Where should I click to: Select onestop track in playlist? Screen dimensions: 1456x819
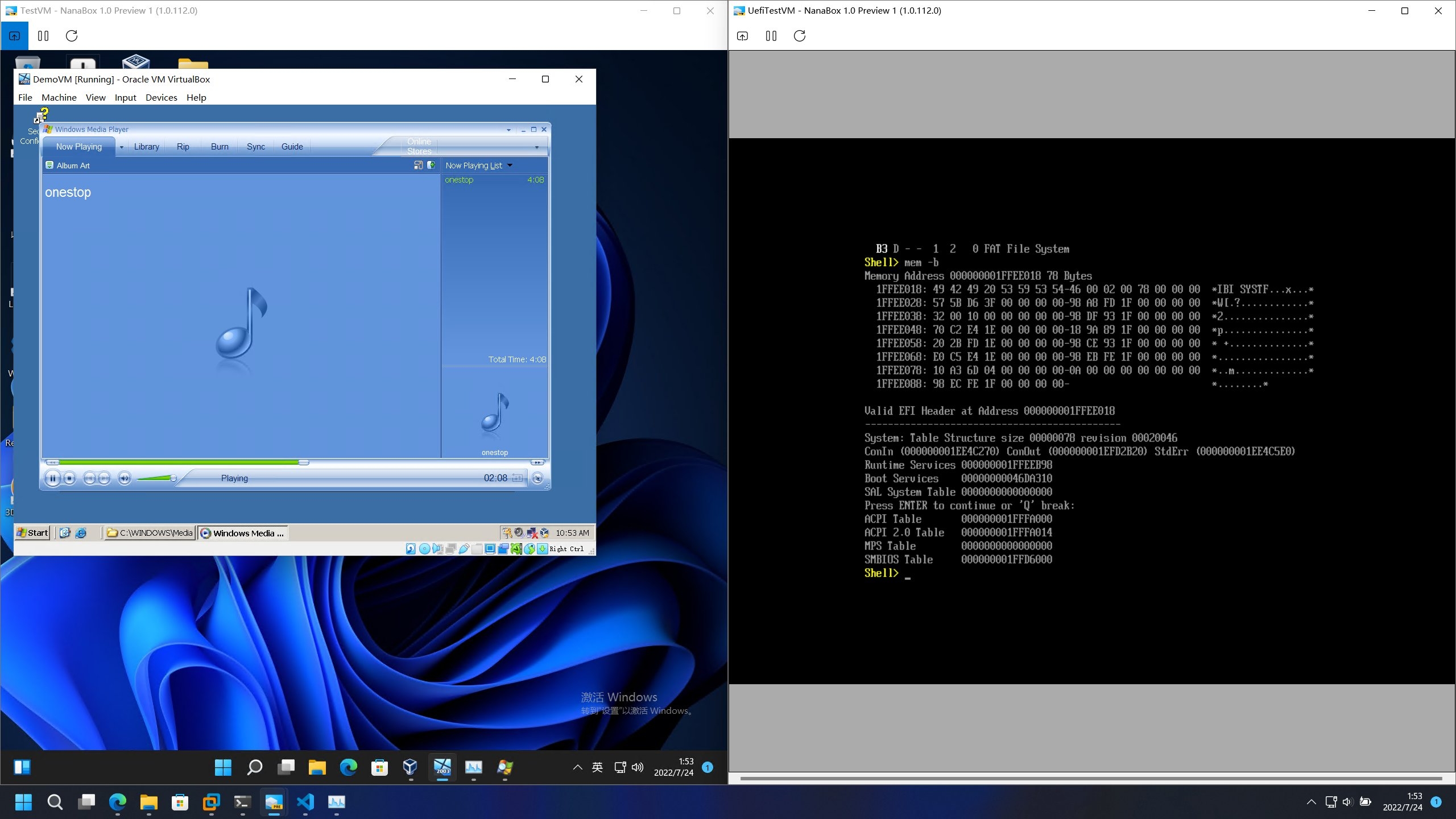(459, 180)
